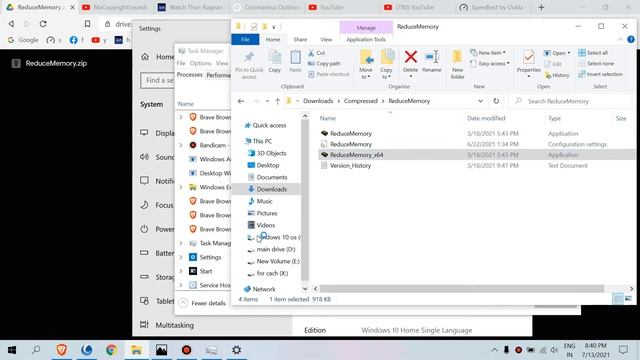Click the Paste icon in ribbon
640x360 pixels.
point(295,58)
